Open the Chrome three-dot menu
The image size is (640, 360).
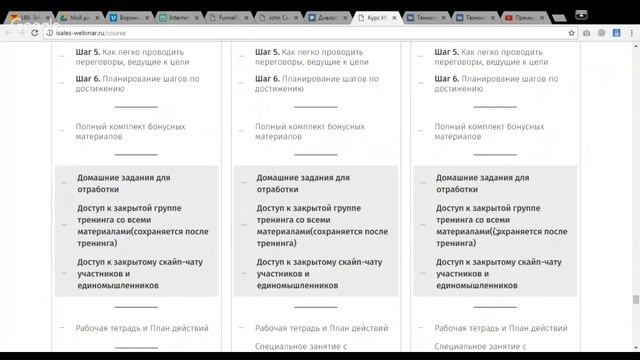click(x=631, y=33)
